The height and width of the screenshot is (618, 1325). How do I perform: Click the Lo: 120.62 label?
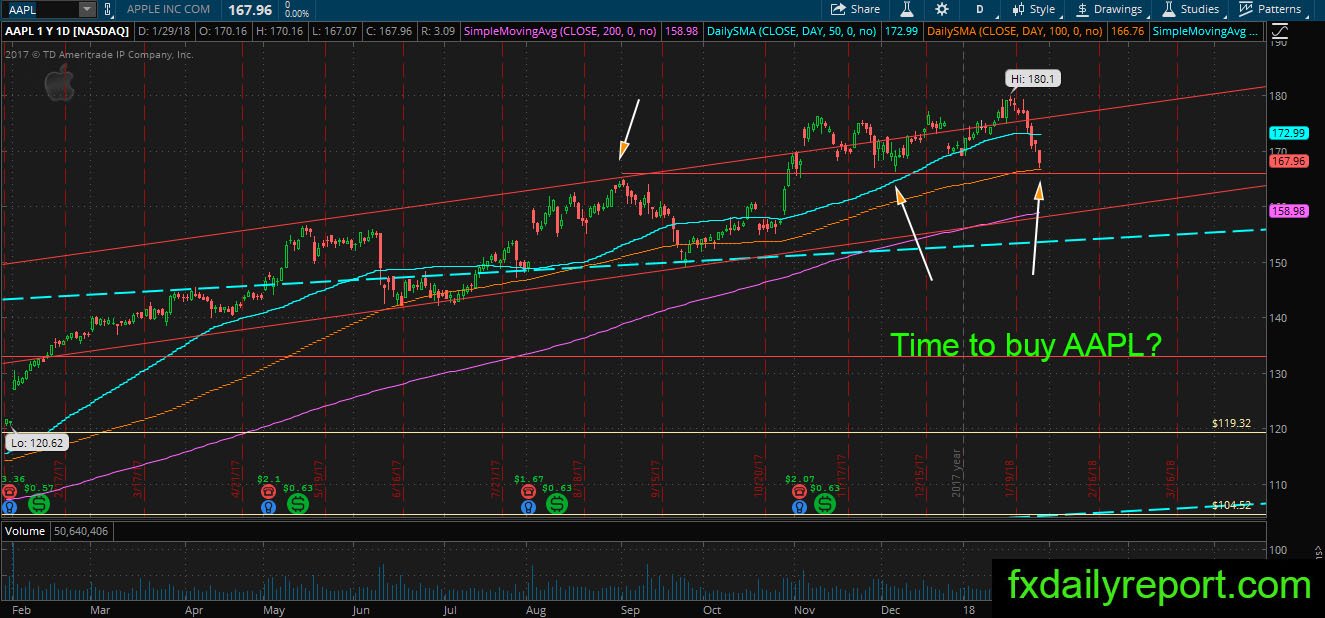pyautogui.click(x=35, y=442)
